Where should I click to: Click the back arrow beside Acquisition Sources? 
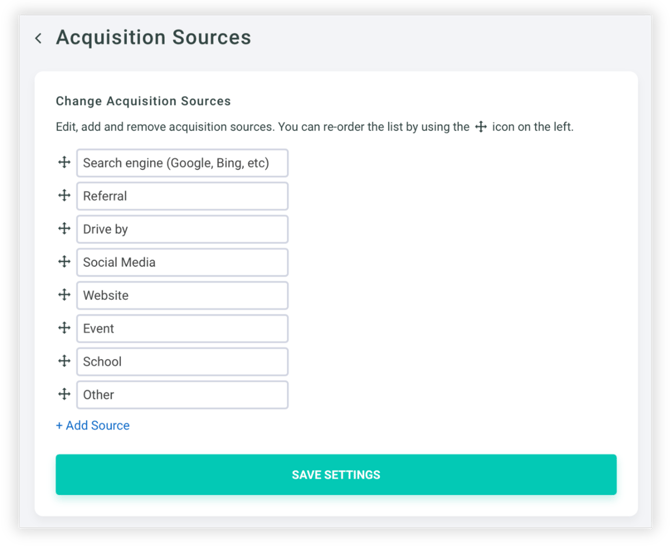point(38,39)
